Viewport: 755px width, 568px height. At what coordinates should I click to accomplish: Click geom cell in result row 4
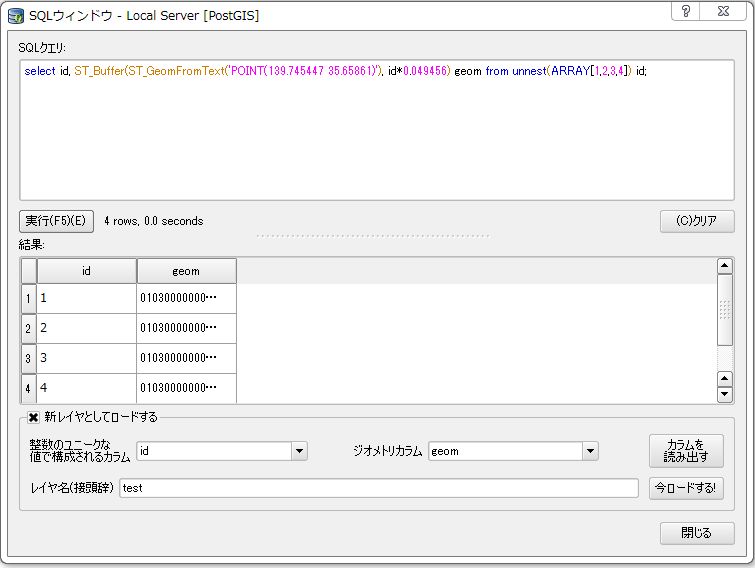point(186,388)
